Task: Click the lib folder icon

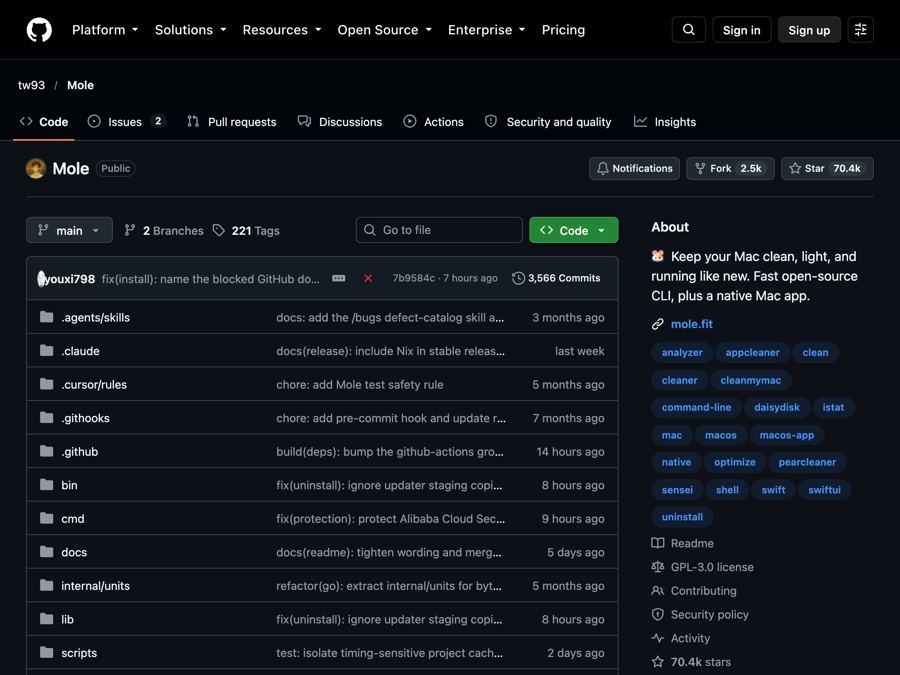Action: (x=46, y=619)
